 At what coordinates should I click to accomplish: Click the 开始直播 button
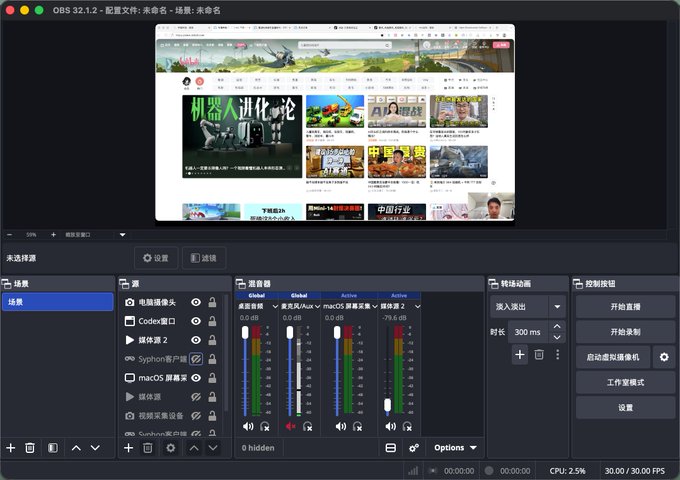click(x=625, y=307)
